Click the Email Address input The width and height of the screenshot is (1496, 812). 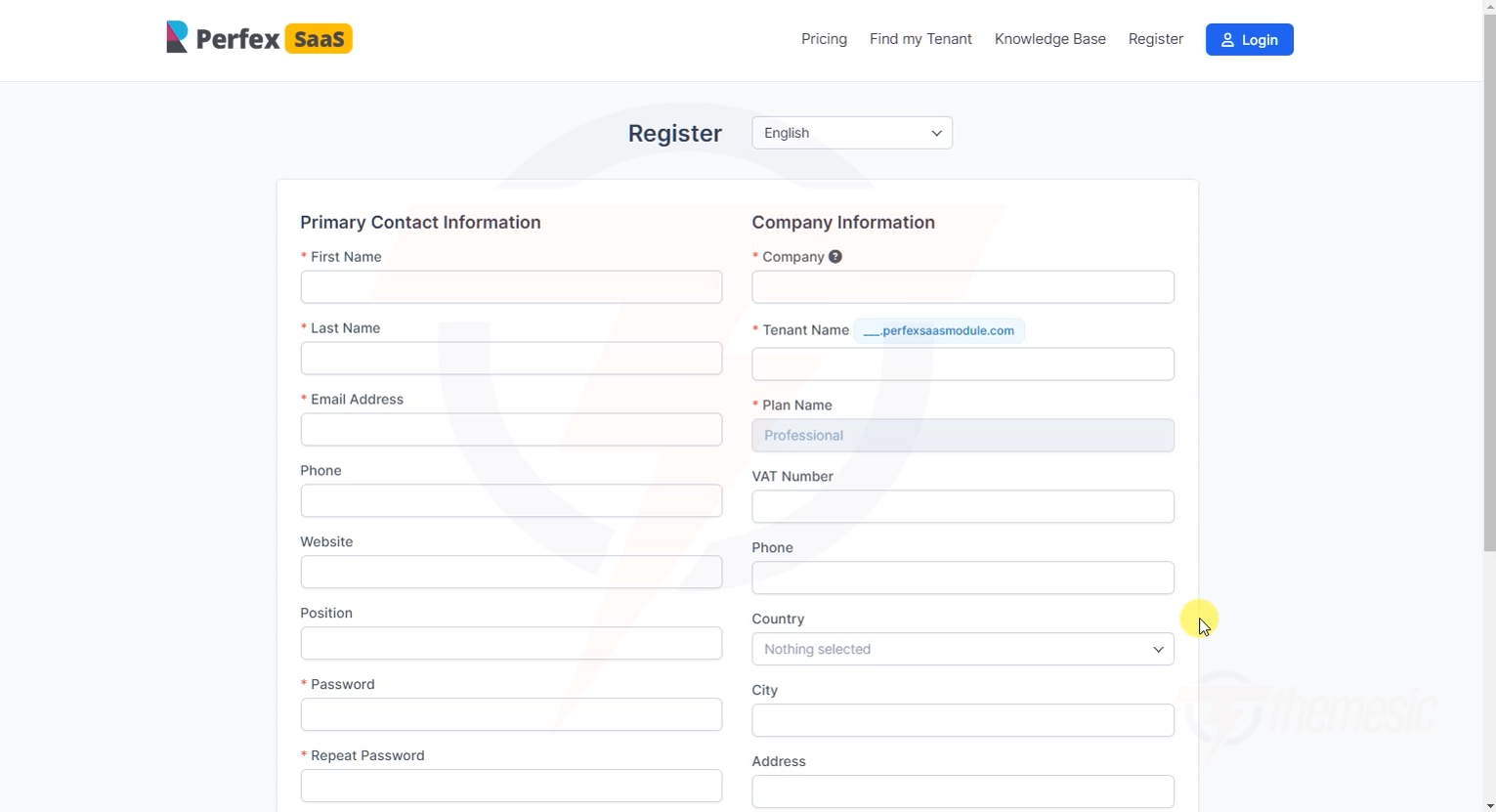point(510,429)
